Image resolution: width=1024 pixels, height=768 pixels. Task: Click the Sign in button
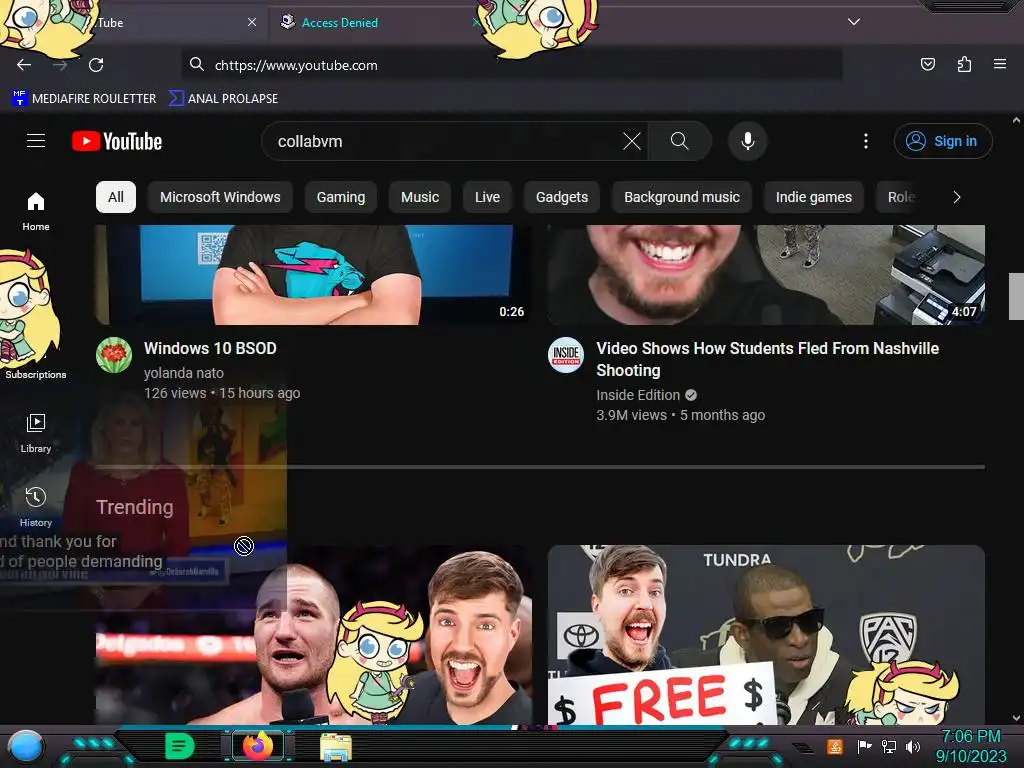pos(942,141)
